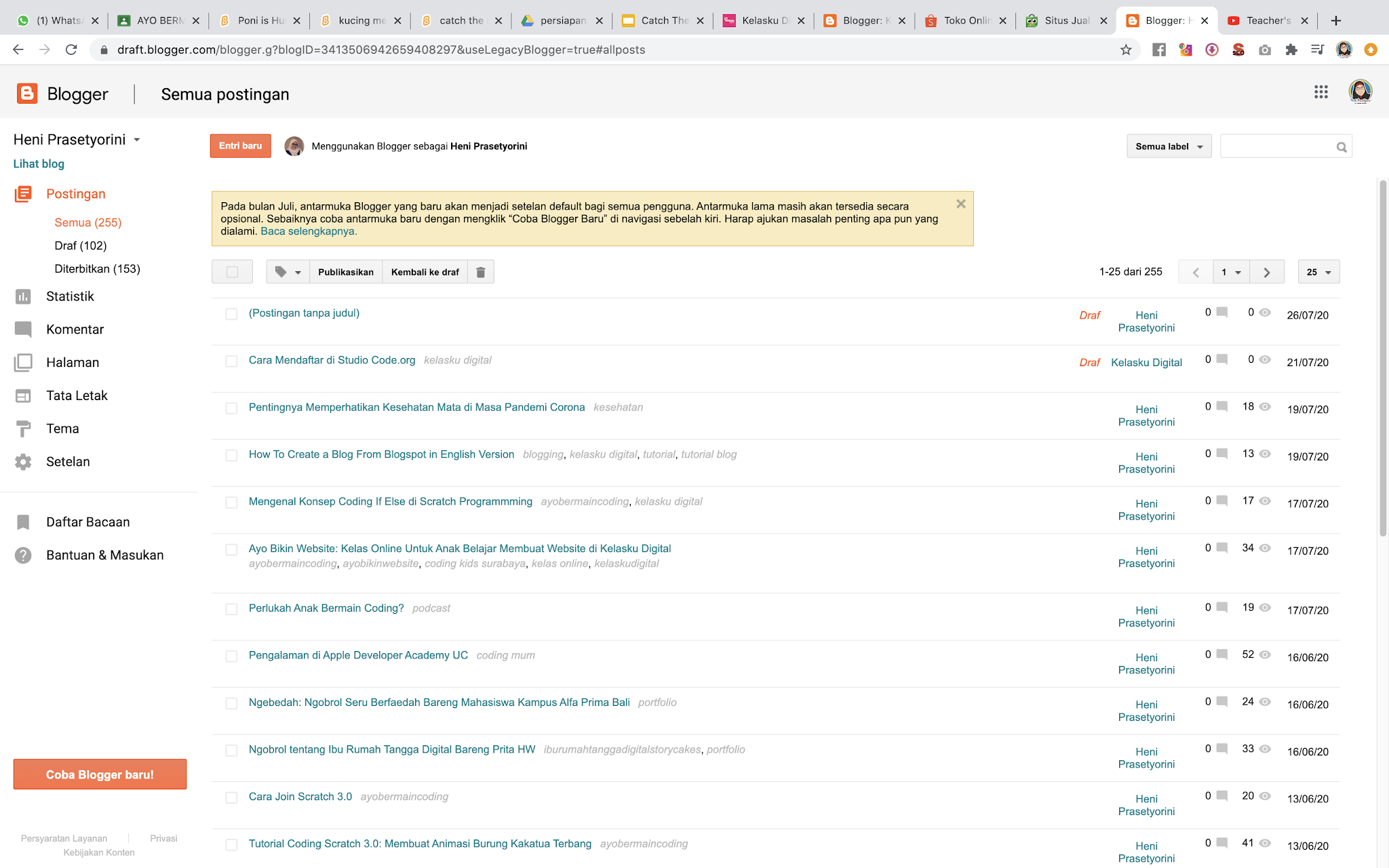Click the Entri baru button
Image resolution: width=1389 pixels, height=868 pixels.
pos(240,146)
